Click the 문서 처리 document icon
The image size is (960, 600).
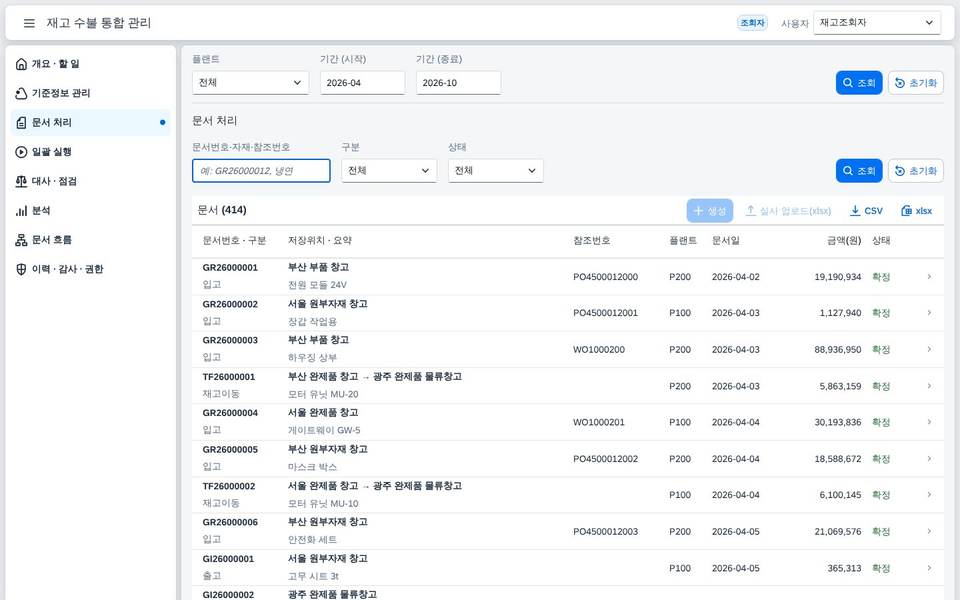[x=21, y=122]
